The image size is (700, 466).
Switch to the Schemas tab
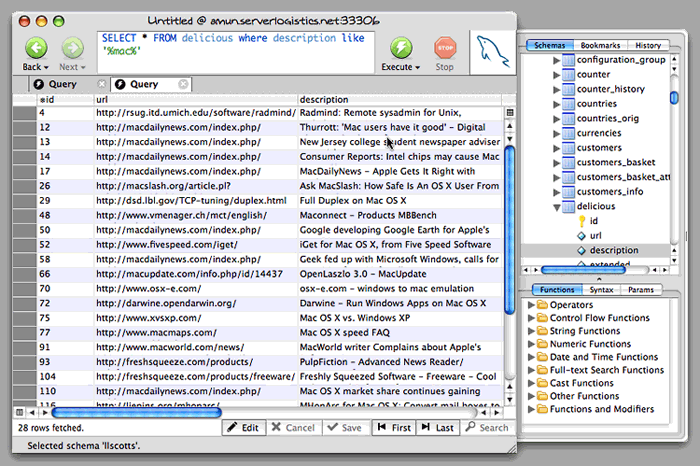point(550,45)
